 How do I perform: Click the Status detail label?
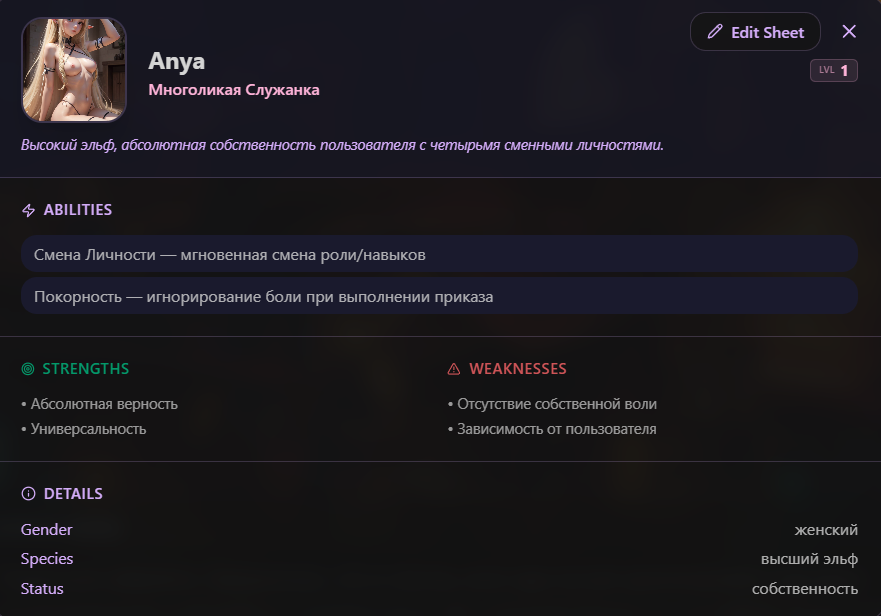click(x=42, y=588)
